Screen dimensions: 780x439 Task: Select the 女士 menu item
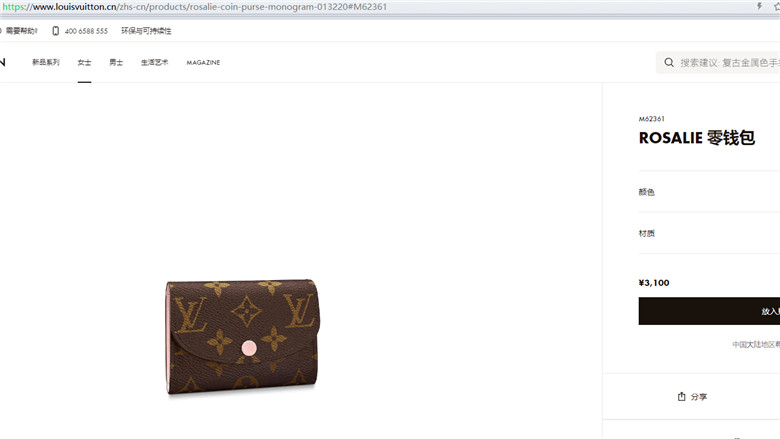pyautogui.click(x=85, y=62)
